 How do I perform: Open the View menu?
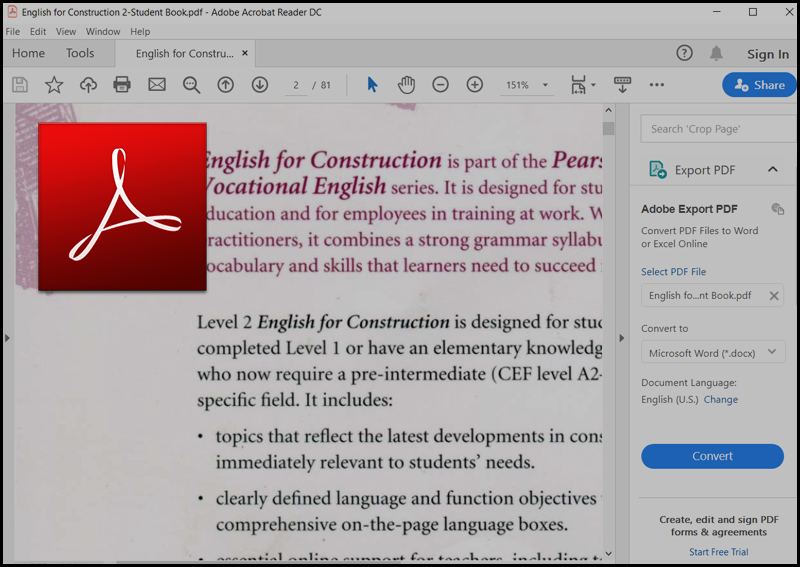coord(66,32)
